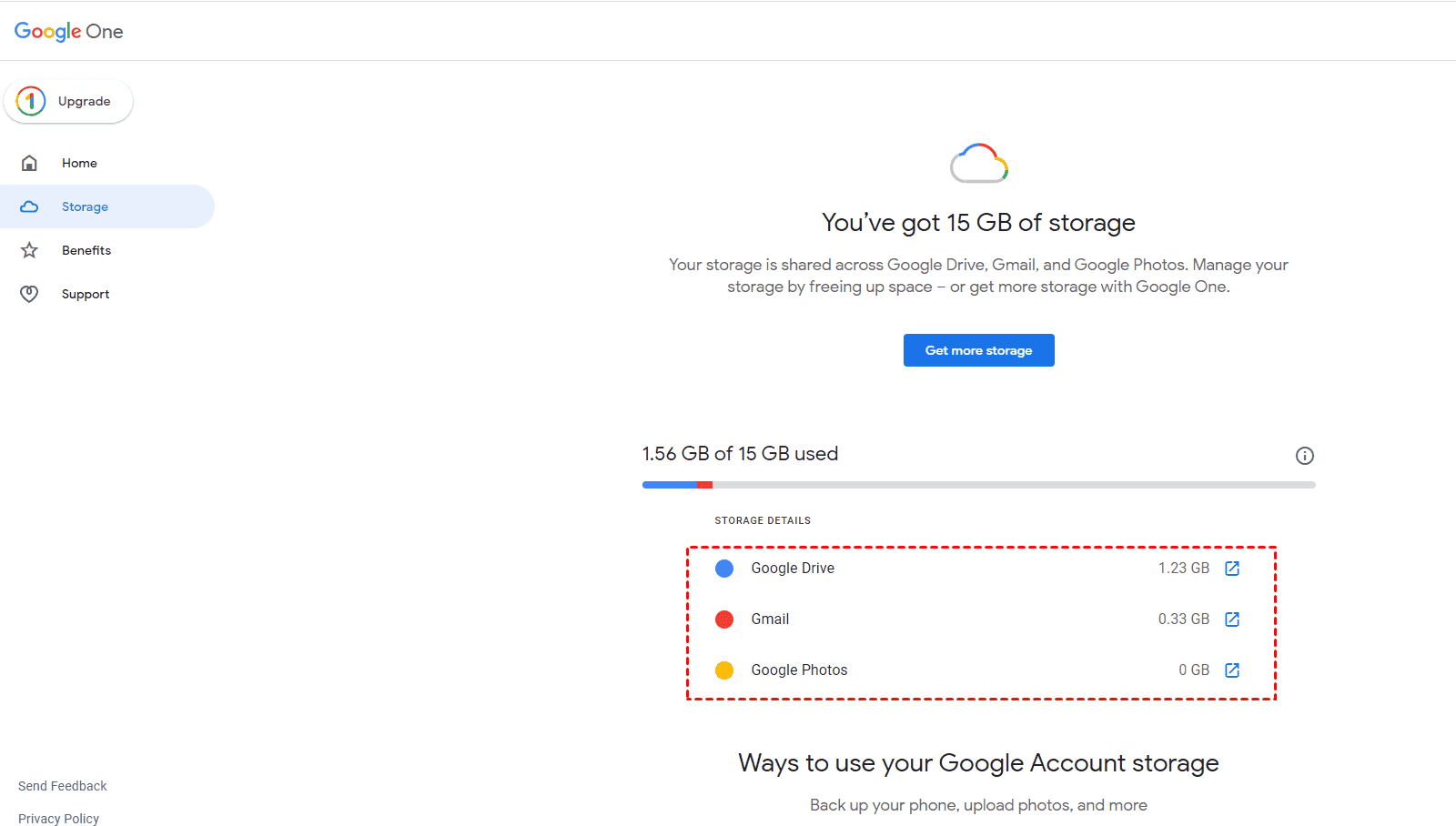Open the storage info icon

1304,456
